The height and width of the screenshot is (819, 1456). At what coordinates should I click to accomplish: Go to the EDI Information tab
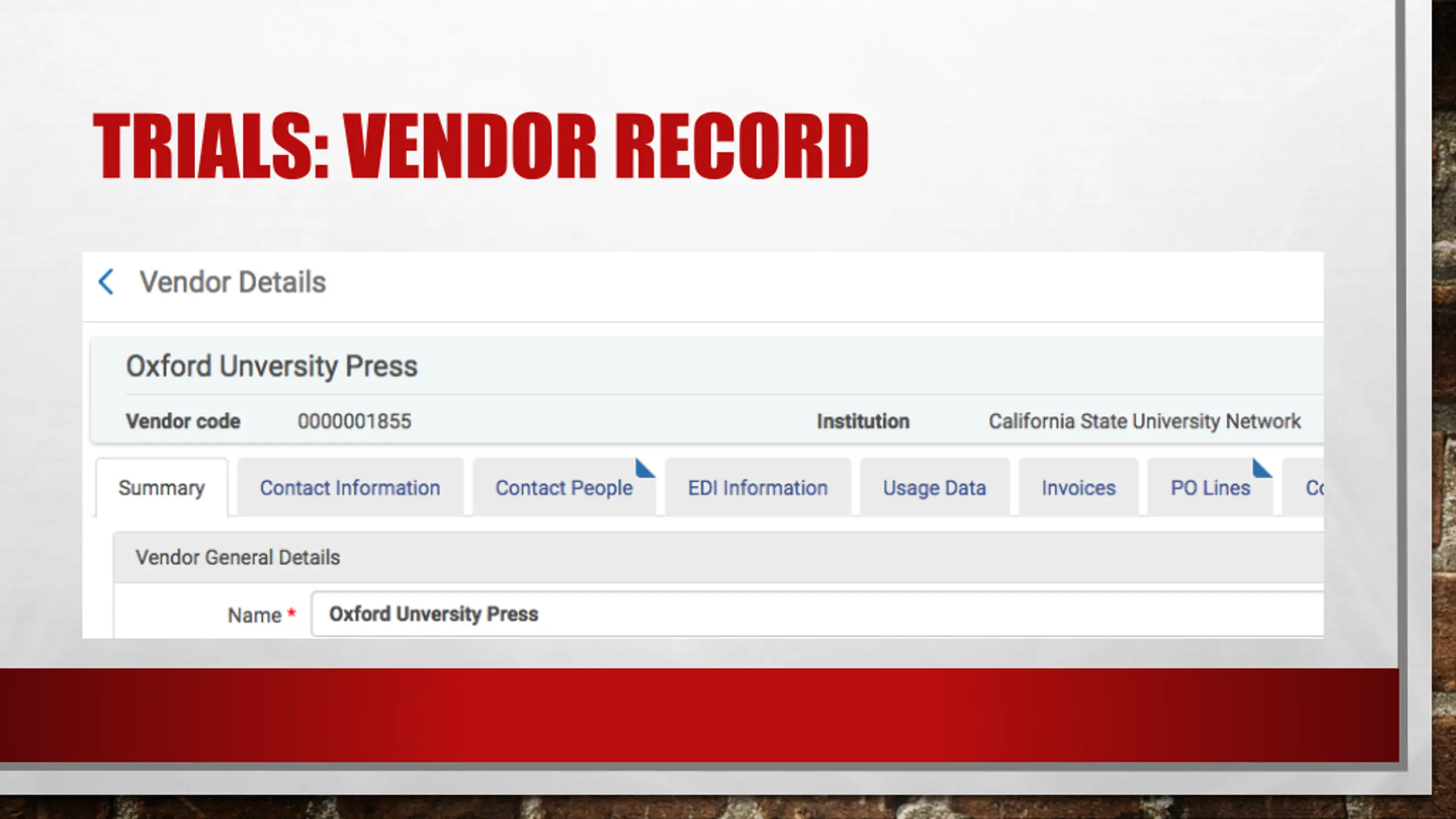point(758,488)
